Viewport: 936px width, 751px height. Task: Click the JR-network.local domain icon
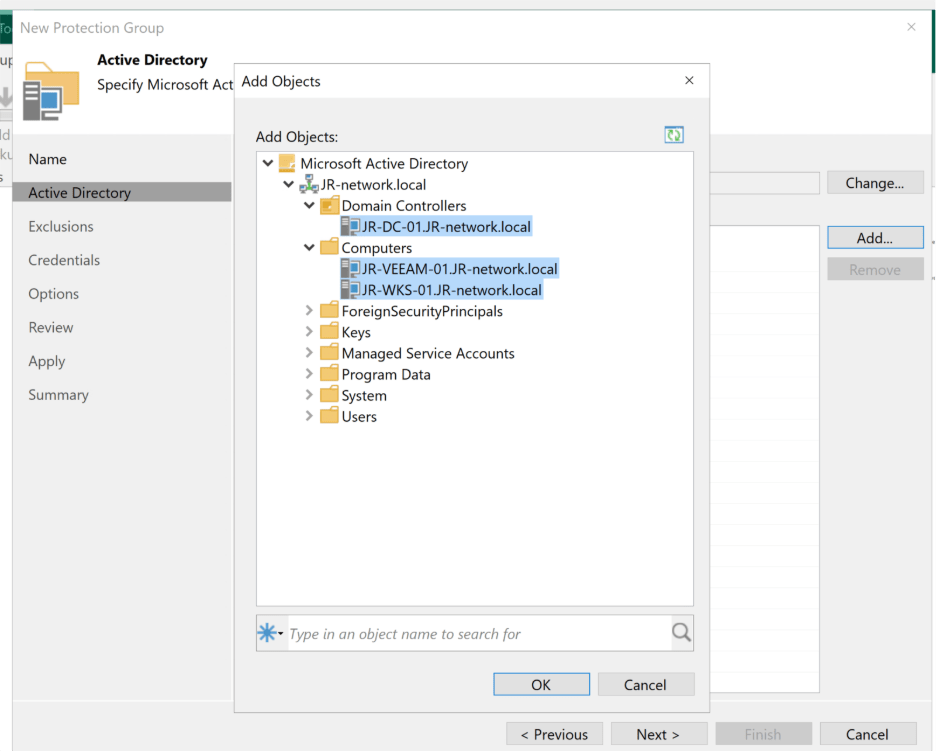click(x=309, y=185)
